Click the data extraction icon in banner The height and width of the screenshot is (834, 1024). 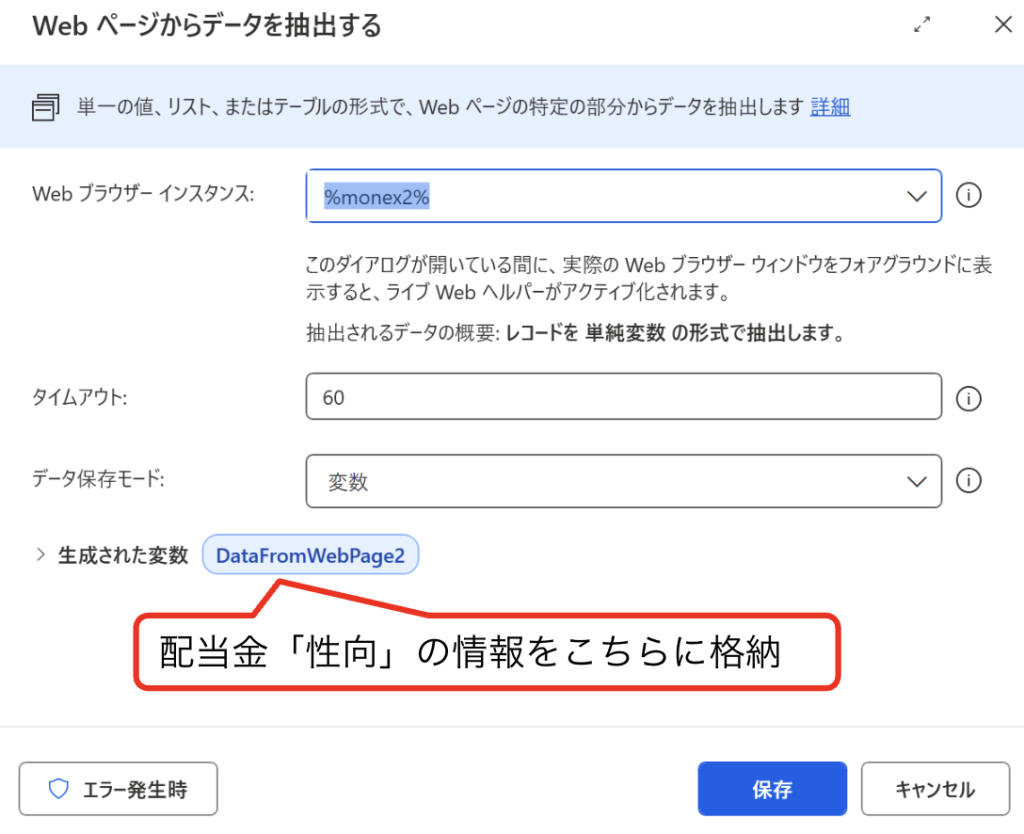[46, 107]
